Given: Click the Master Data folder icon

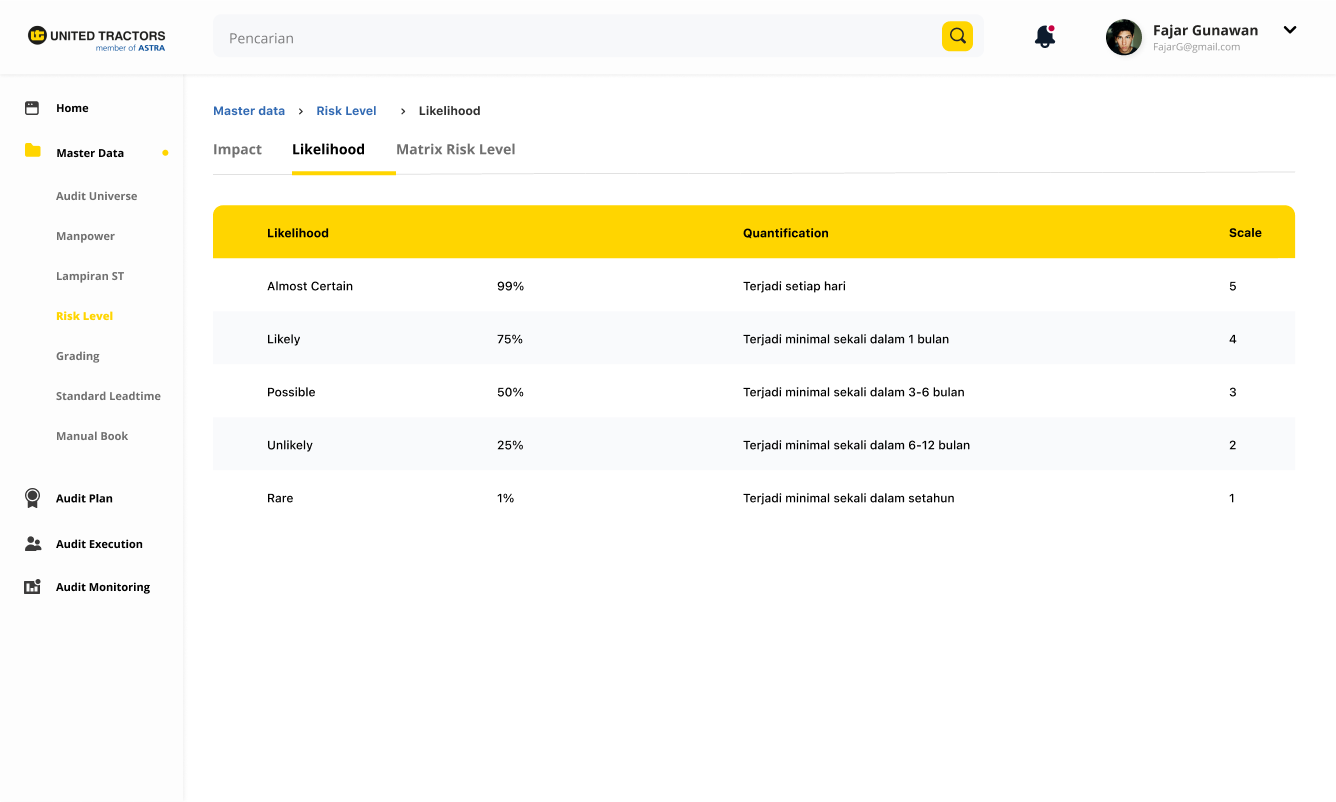Looking at the screenshot, I should pos(32,152).
